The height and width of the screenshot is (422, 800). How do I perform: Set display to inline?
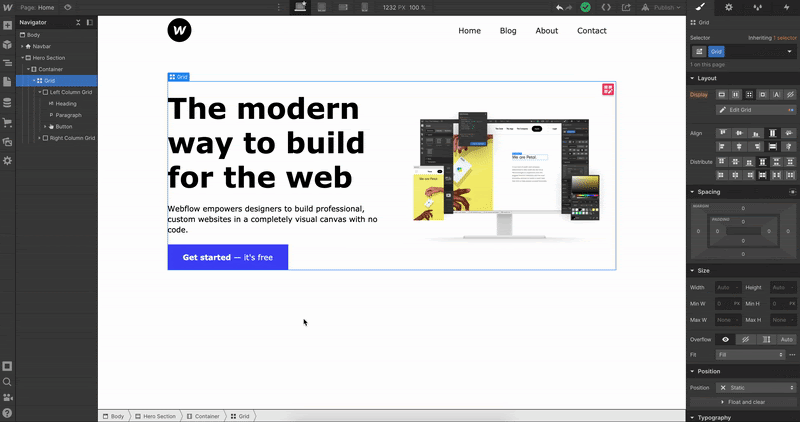coord(777,94)
